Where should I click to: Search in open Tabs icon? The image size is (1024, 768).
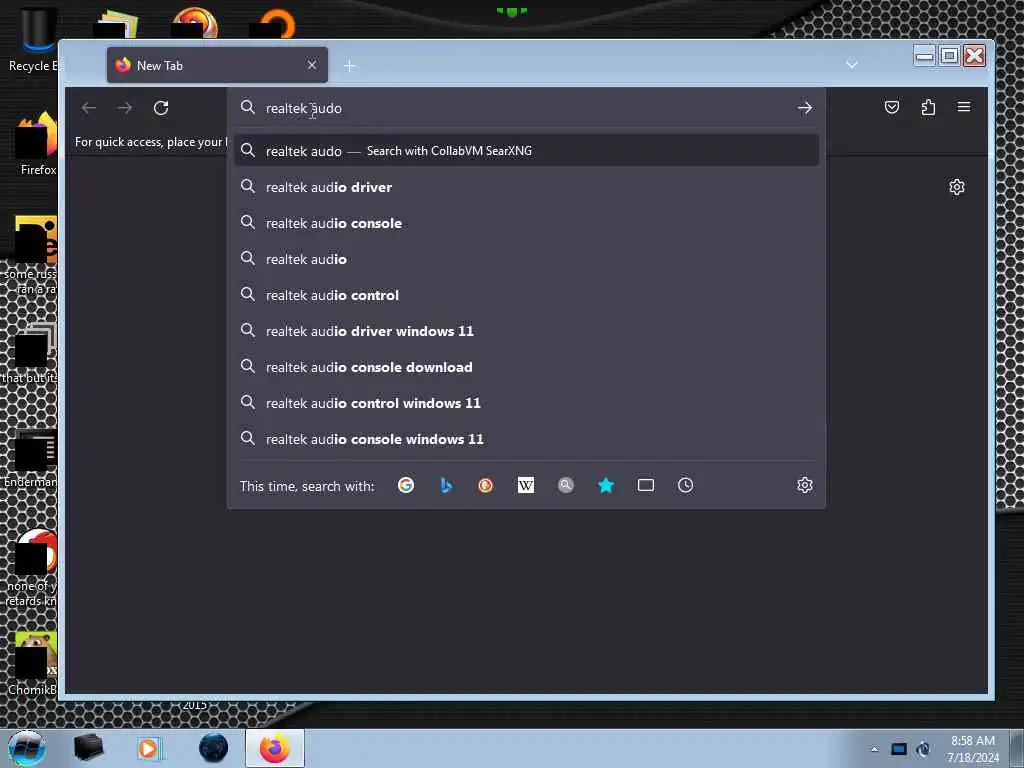click(646, 485)
